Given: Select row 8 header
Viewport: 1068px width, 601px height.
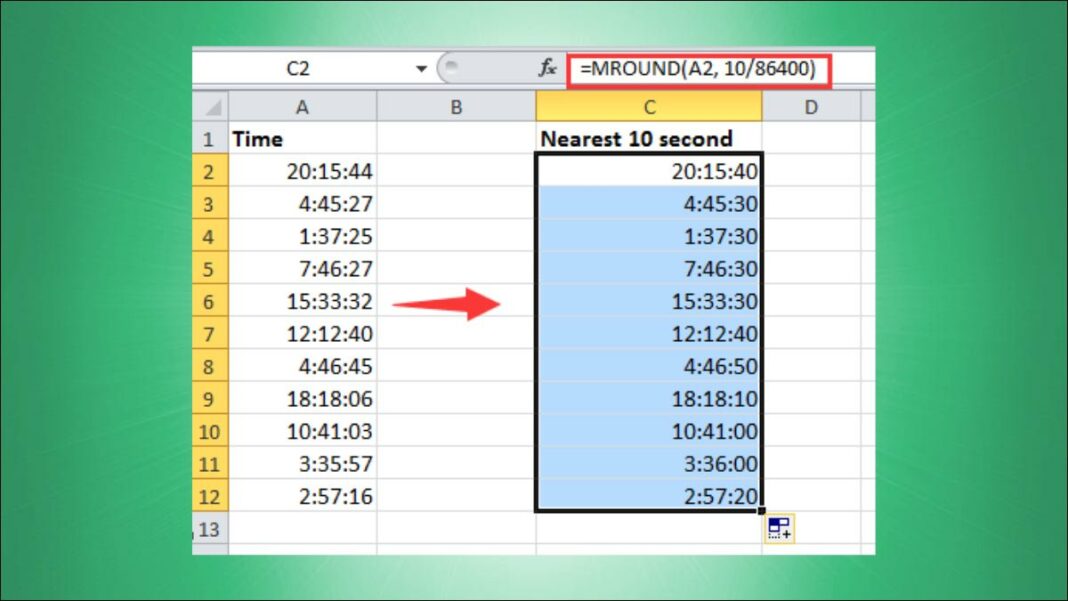Looking at the screenshot, I should pos(210,367).
